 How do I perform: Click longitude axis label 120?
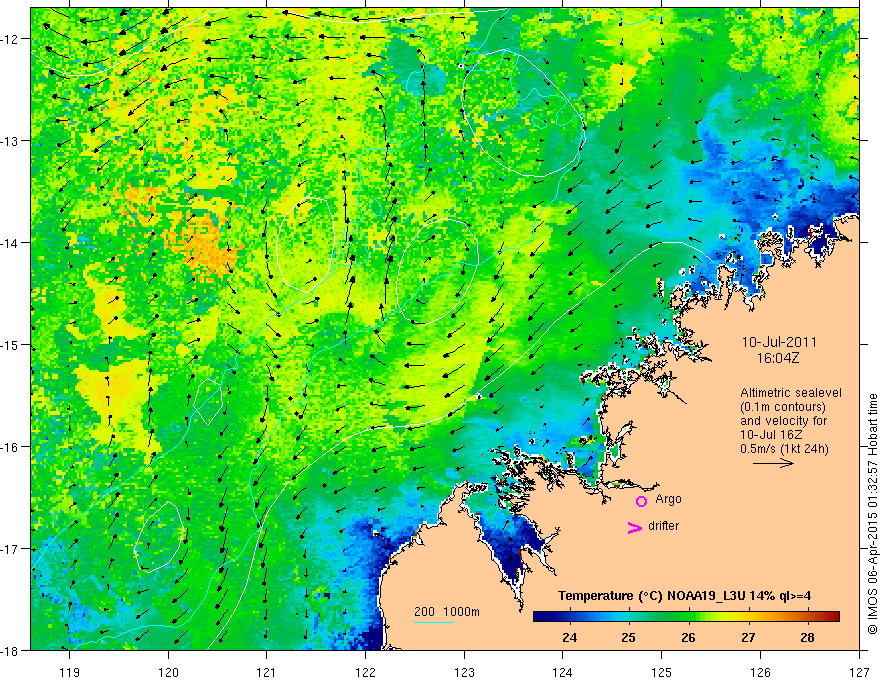pyautogui.click(x=168, y=672)
